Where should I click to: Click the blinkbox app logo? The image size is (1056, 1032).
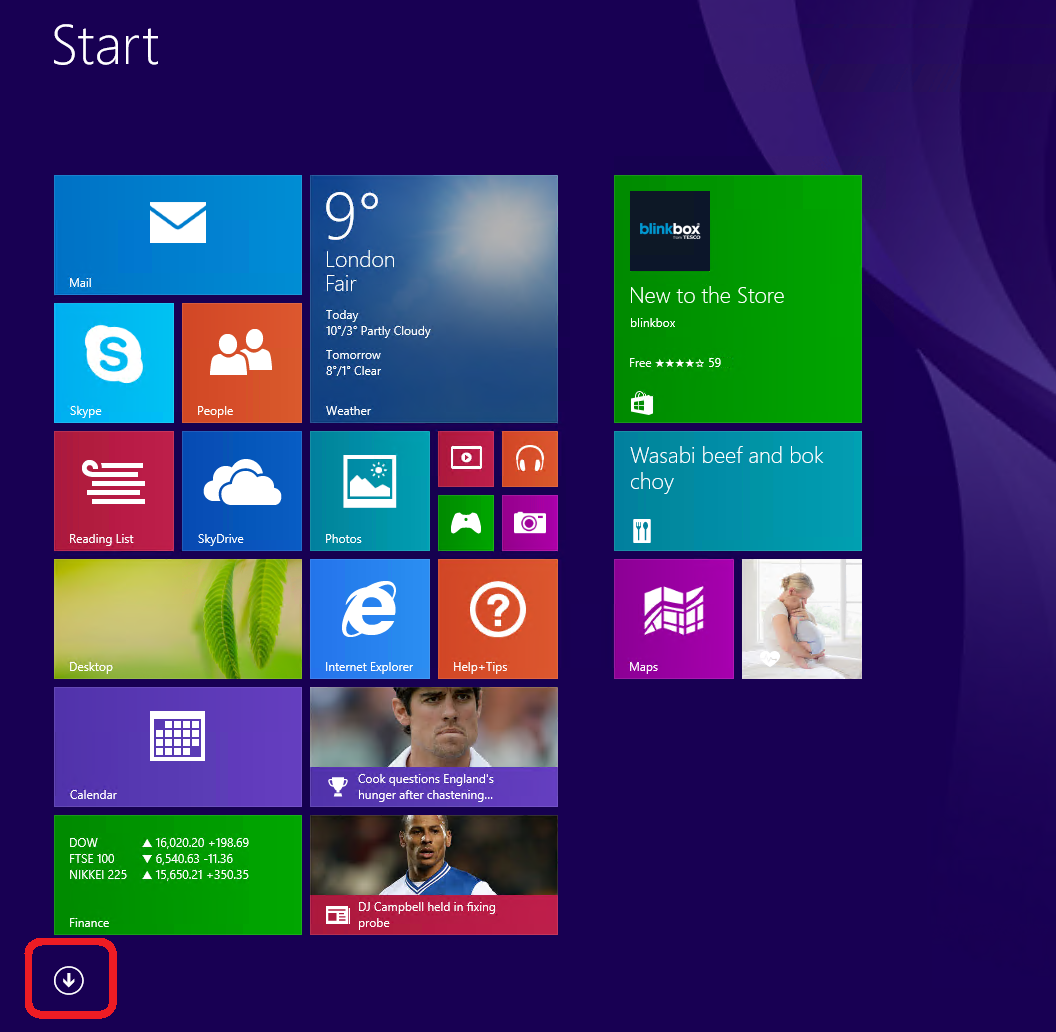(x=670, y=231)
